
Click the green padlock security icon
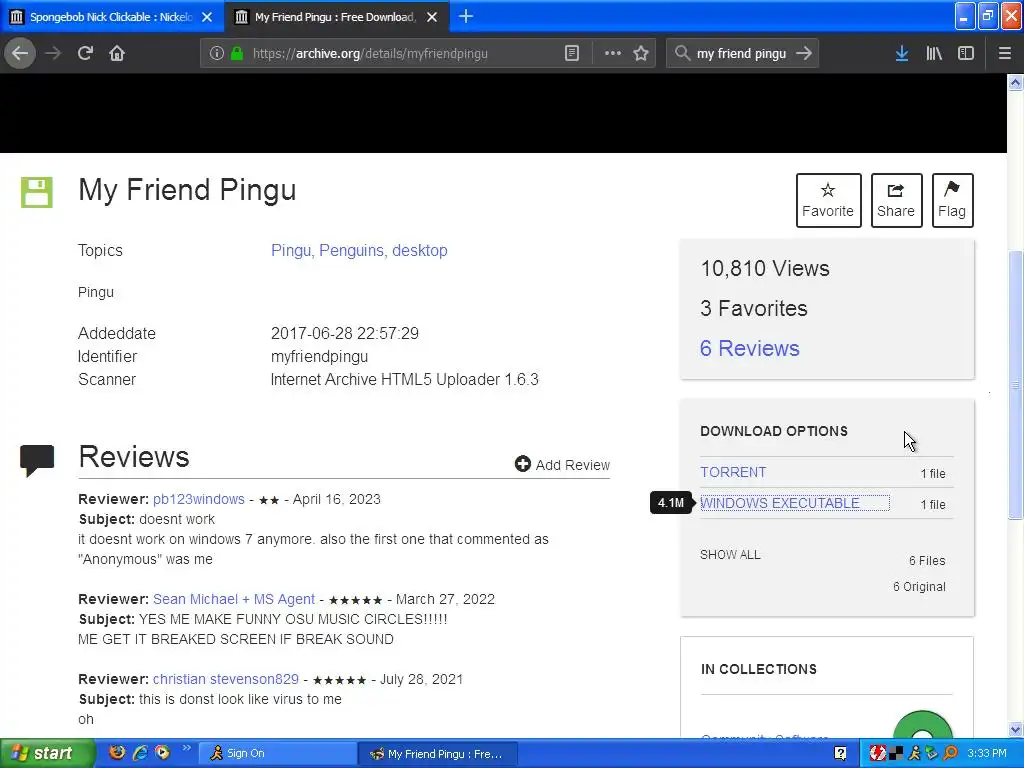(237, 54)
